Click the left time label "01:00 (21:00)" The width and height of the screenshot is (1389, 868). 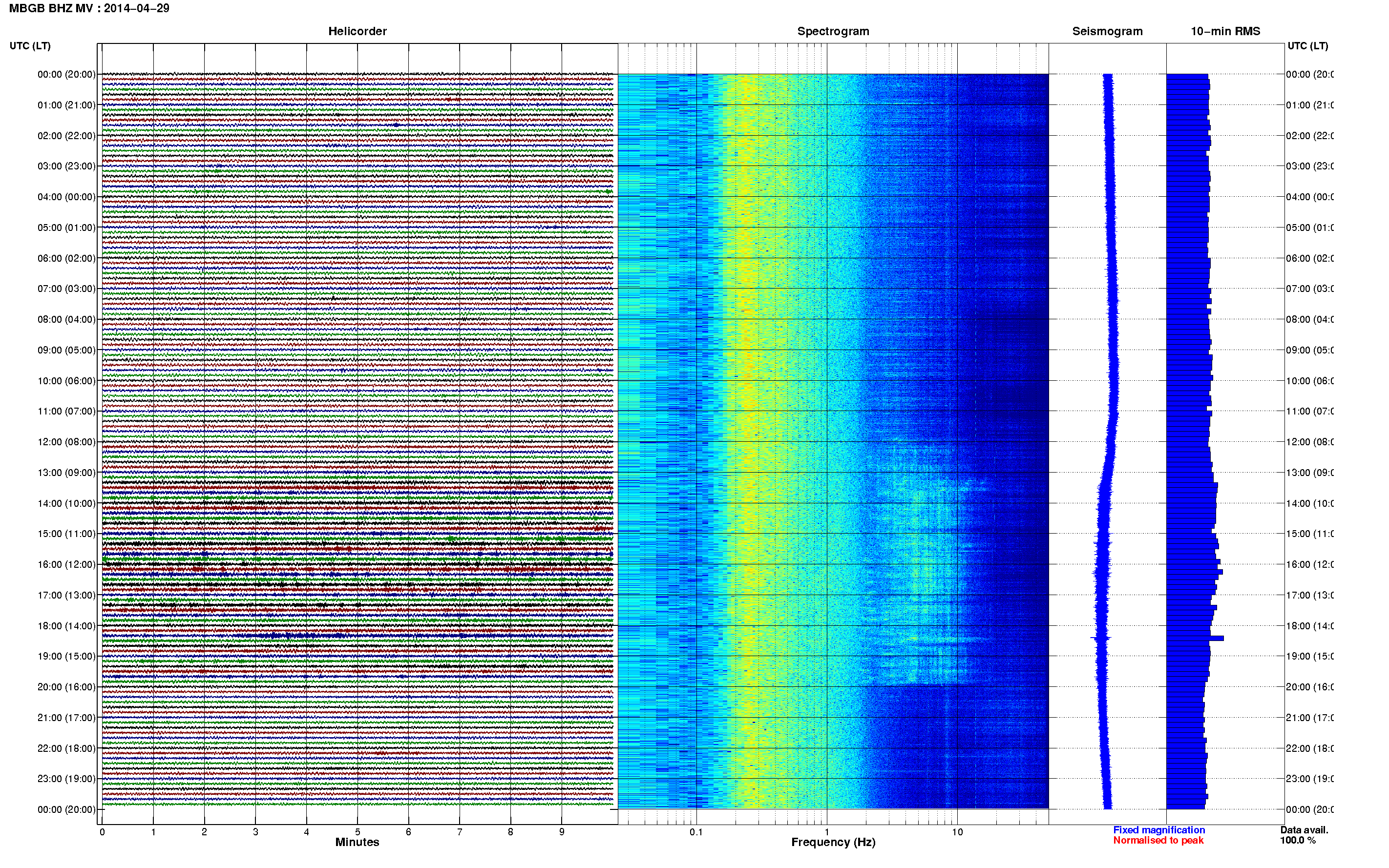click(66, 105)
